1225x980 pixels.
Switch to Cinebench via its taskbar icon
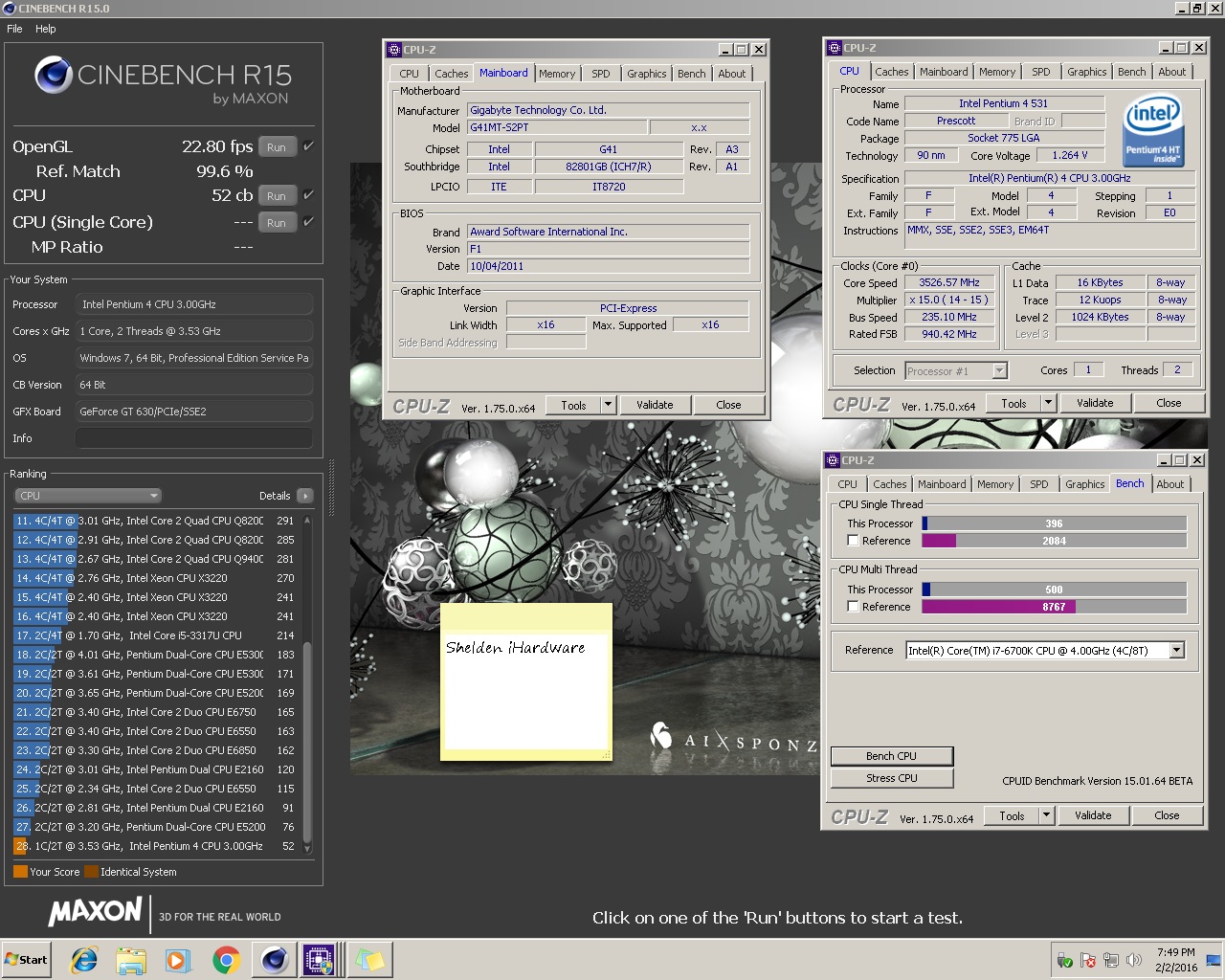[x=275, y=960]
